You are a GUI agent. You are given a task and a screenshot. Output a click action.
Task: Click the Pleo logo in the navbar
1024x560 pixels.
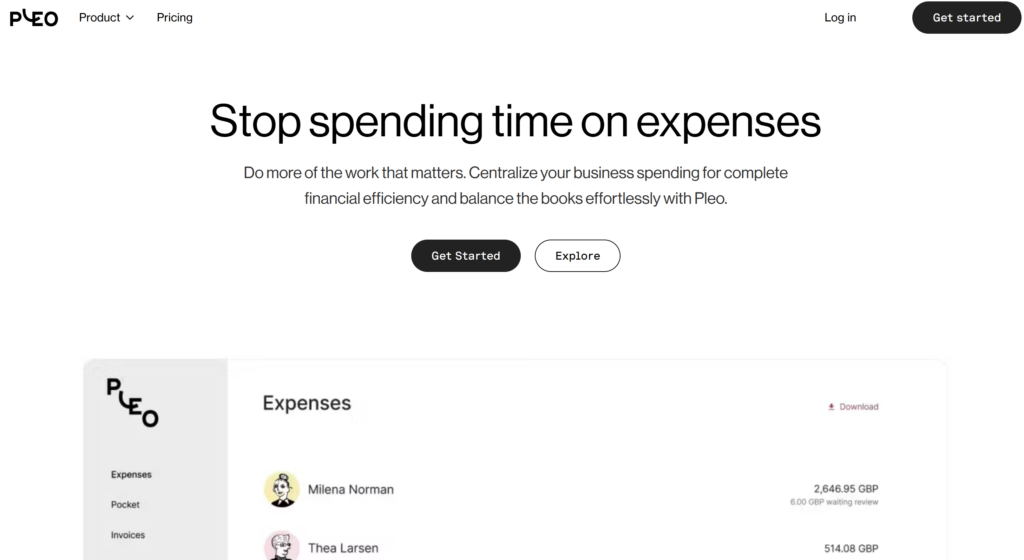(x=34, y=18)
